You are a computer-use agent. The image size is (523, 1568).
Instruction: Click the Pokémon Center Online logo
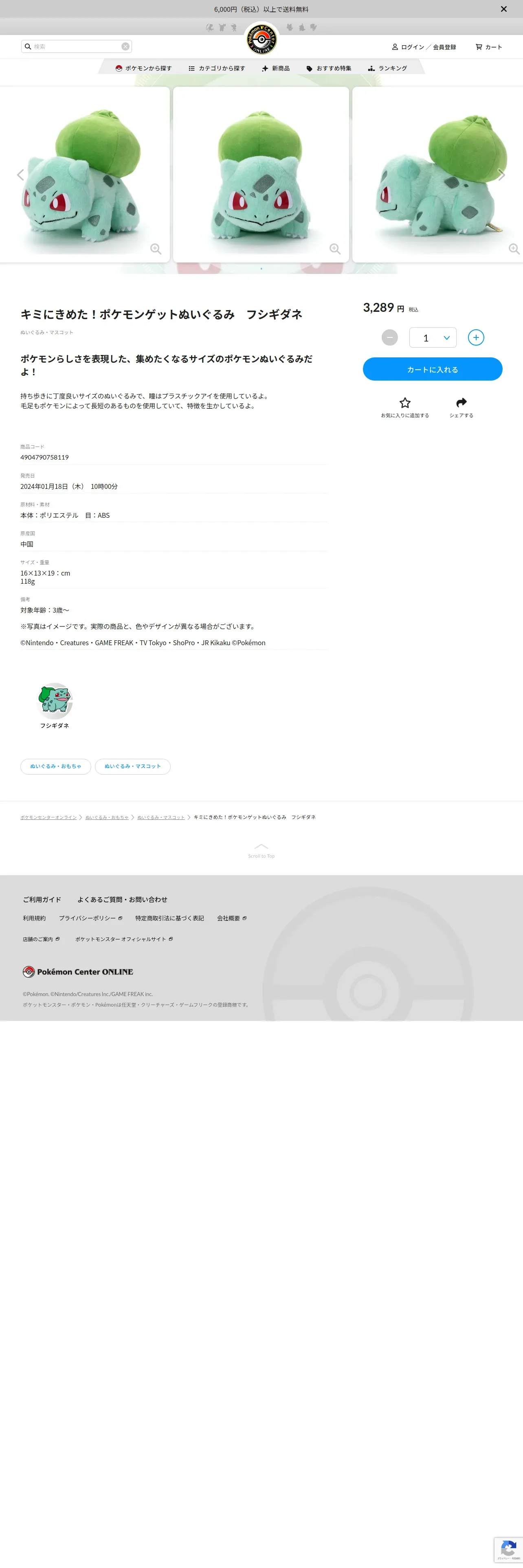[x=261, y=39]
